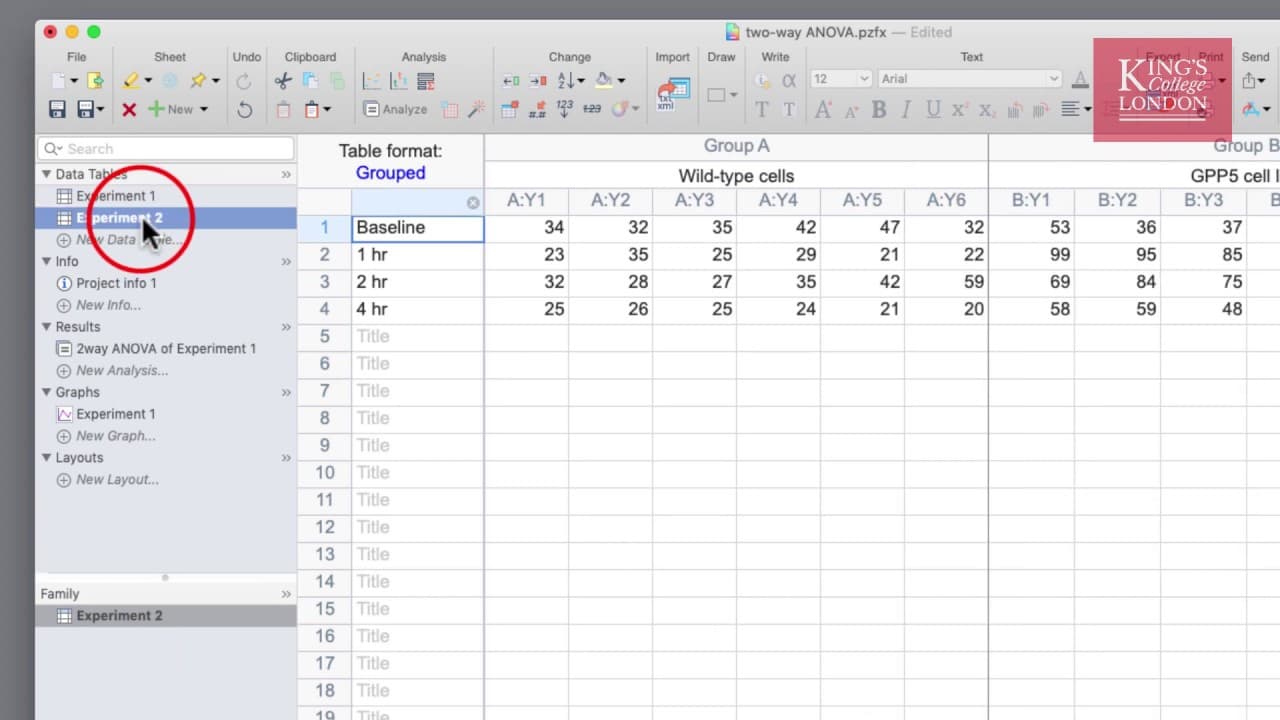Click the delete column icon in Change

click(x=538, y=80)
